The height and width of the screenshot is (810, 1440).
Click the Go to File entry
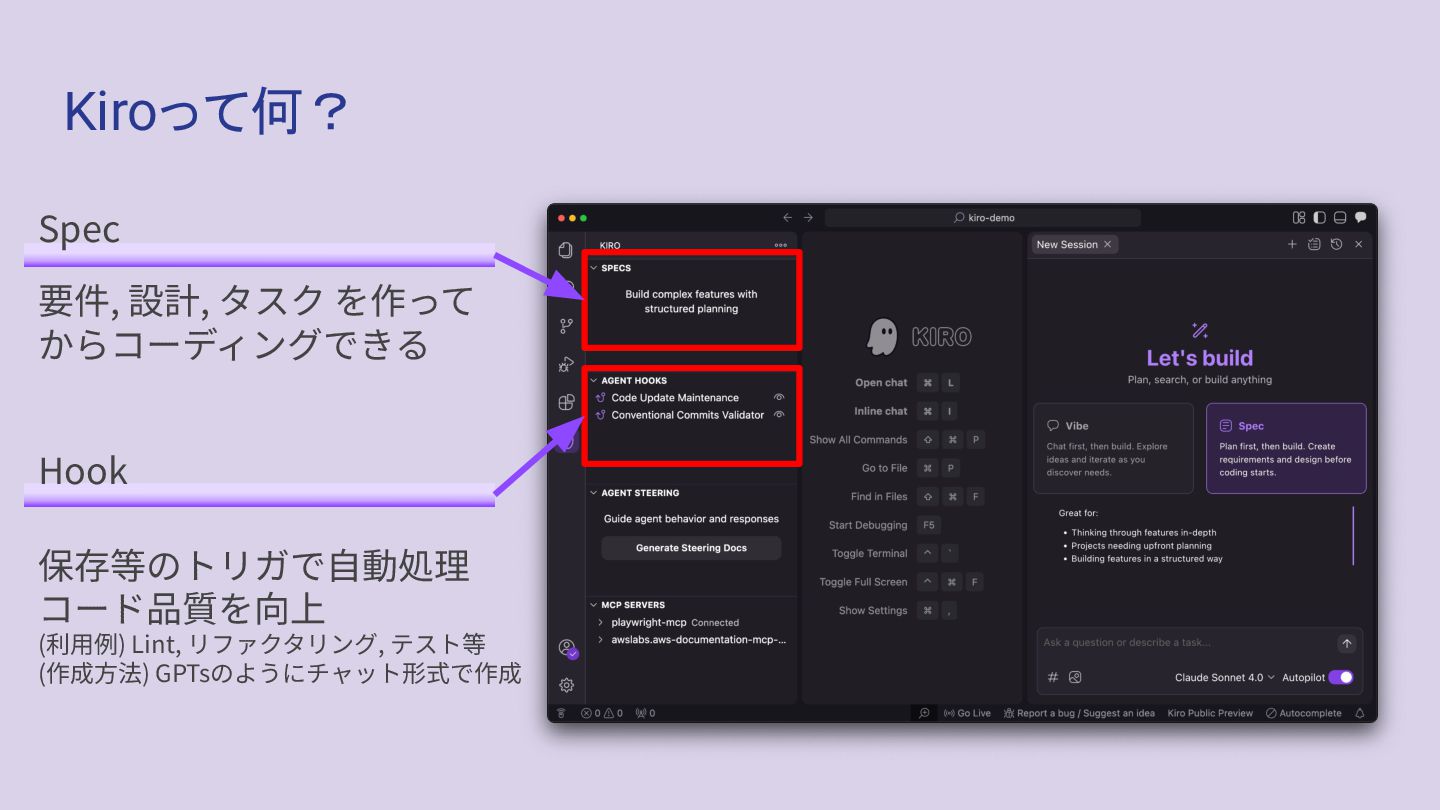click(910, 468)
